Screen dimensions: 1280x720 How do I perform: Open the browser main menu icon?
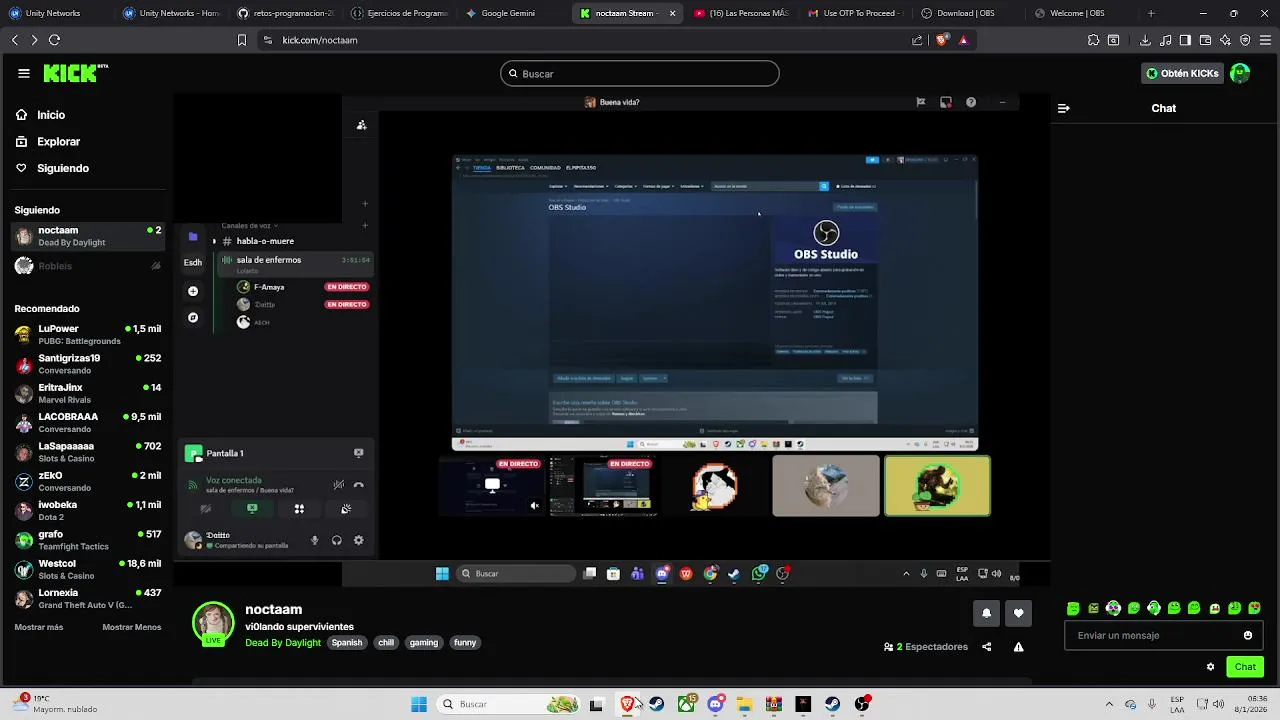click(x=1265, y=40)
